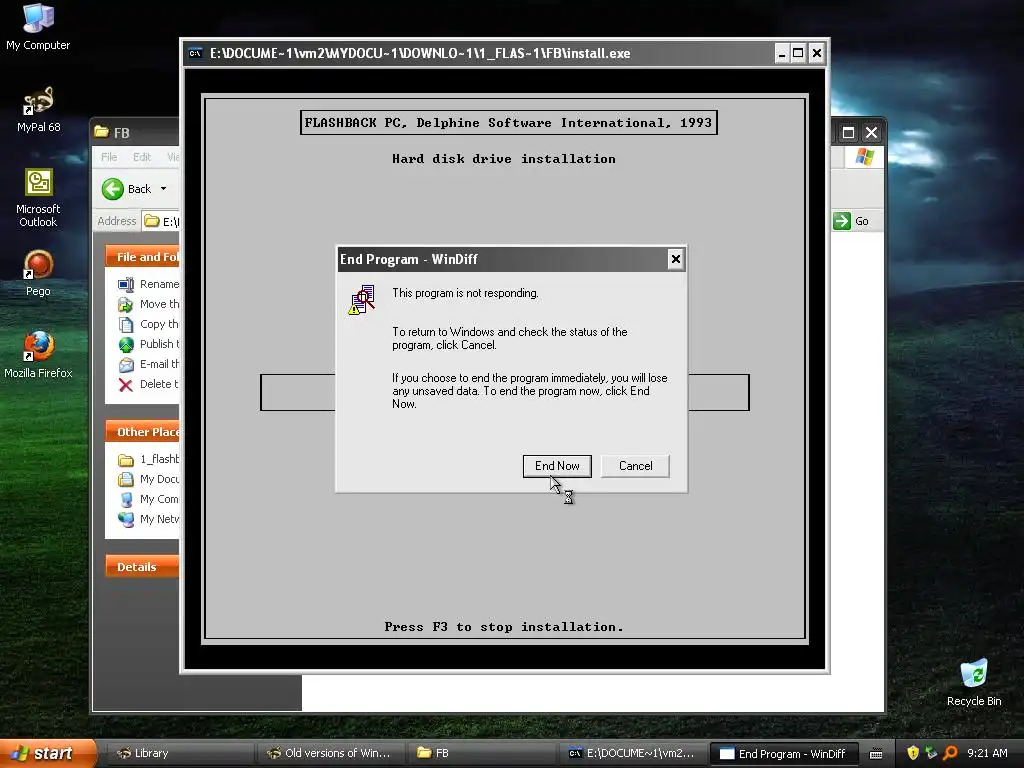Viewport: 1024px width, 768px height.
Task: Collapse Other Places panel header
Action: click(x=142, y=432)
